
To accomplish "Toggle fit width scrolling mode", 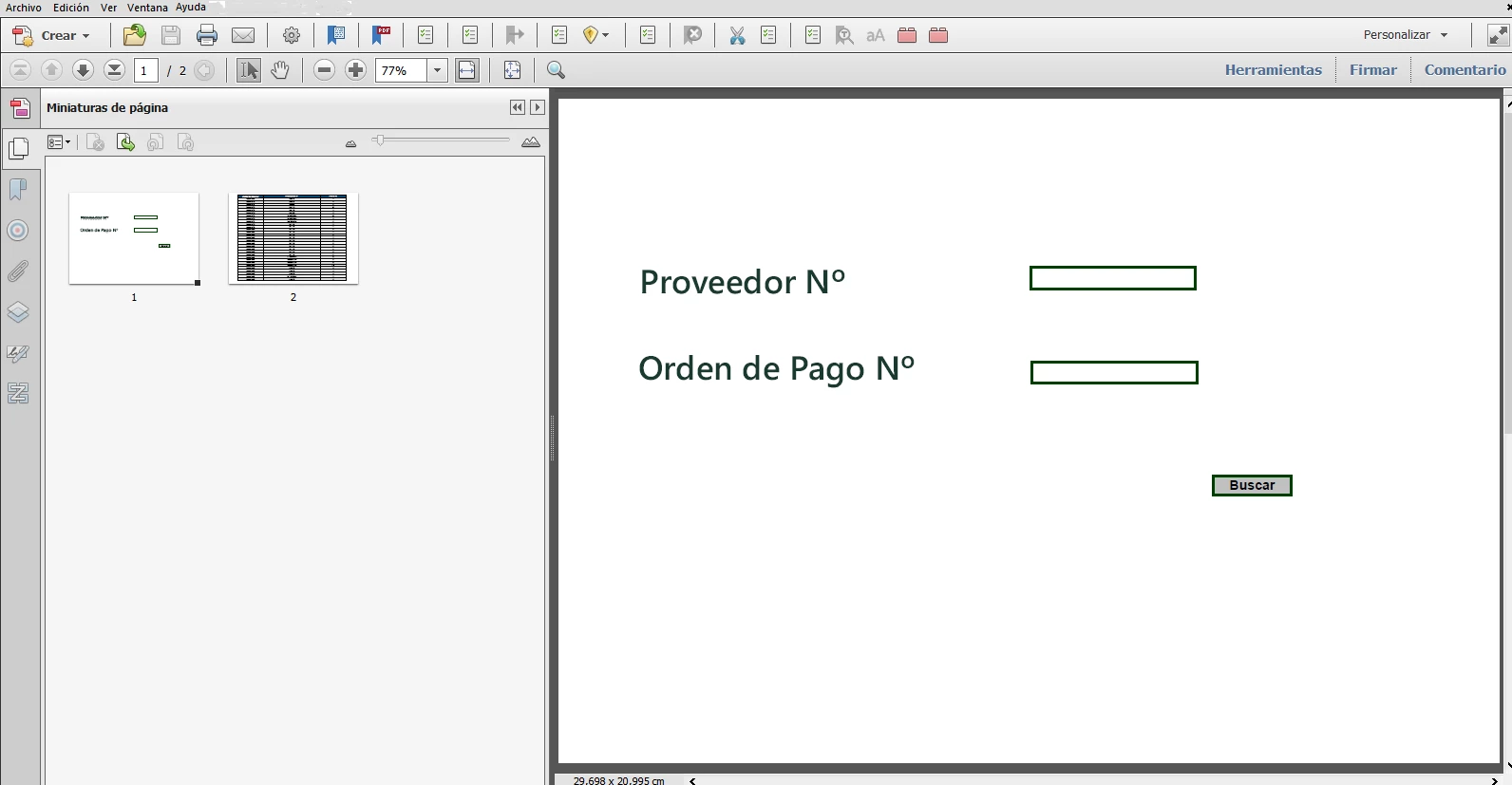I will pos(467,69).
